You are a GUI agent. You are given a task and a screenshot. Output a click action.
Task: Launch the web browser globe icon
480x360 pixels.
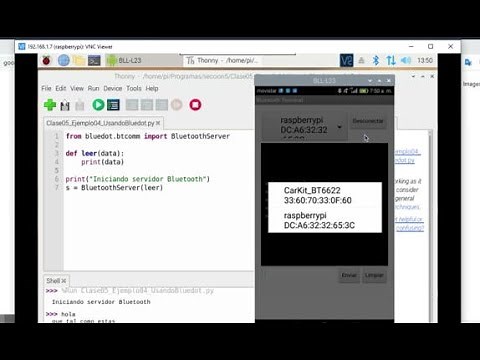64,60
